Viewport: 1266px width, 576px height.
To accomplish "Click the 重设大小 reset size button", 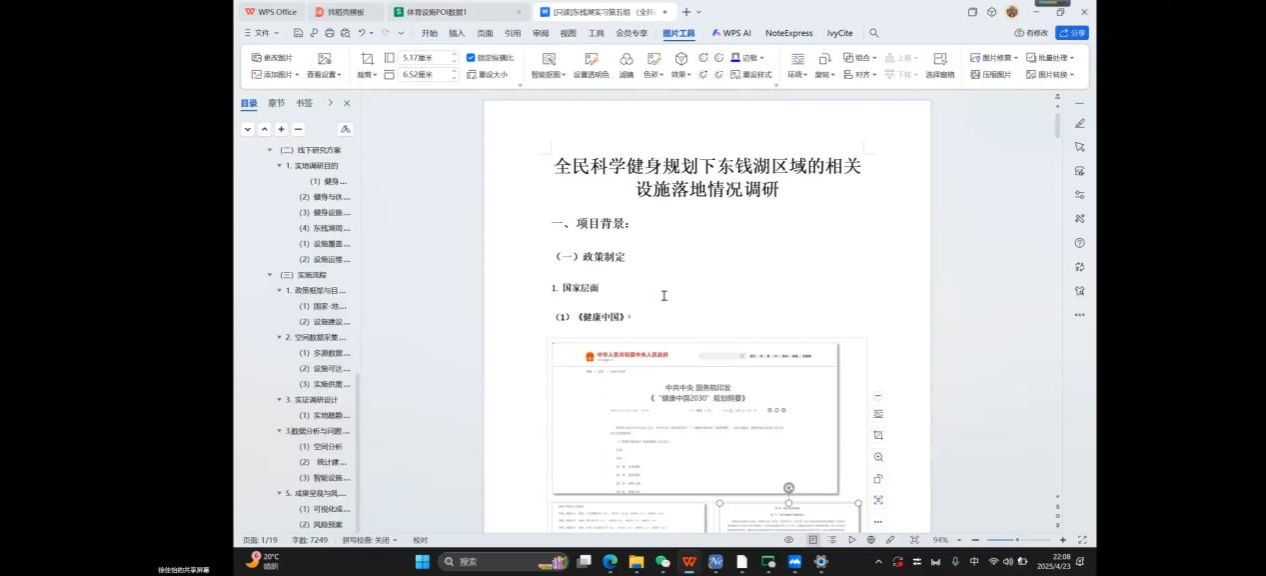I will (x=487, y=75).
